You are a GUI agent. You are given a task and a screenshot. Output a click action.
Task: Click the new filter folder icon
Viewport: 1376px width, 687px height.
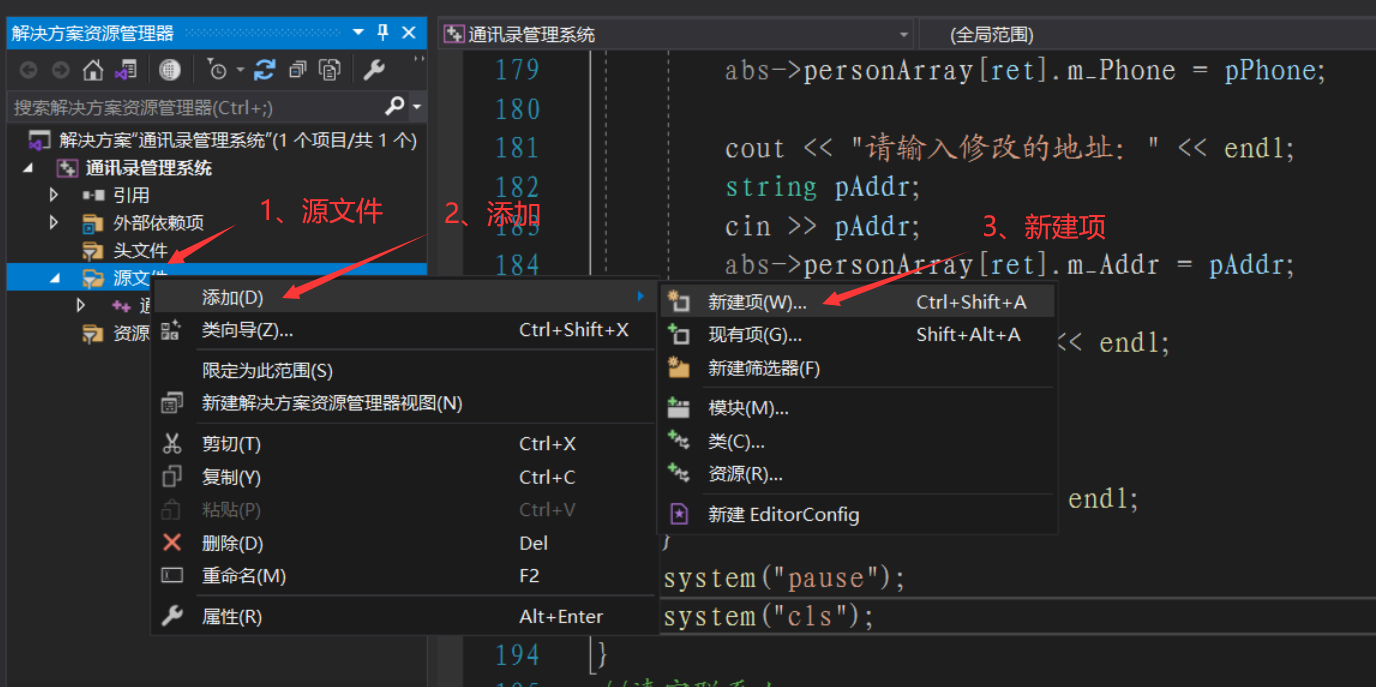click(x=679, y=367)
